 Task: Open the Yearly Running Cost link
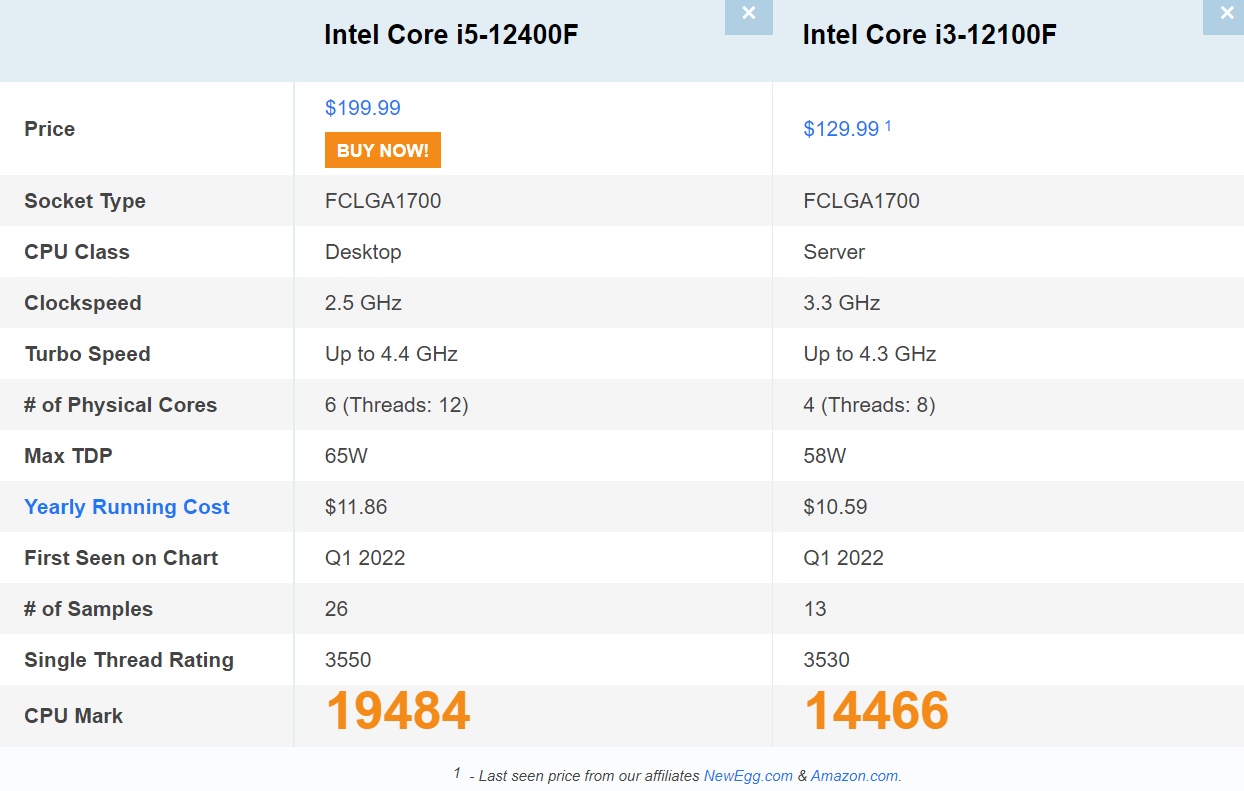tap(127, 507)
